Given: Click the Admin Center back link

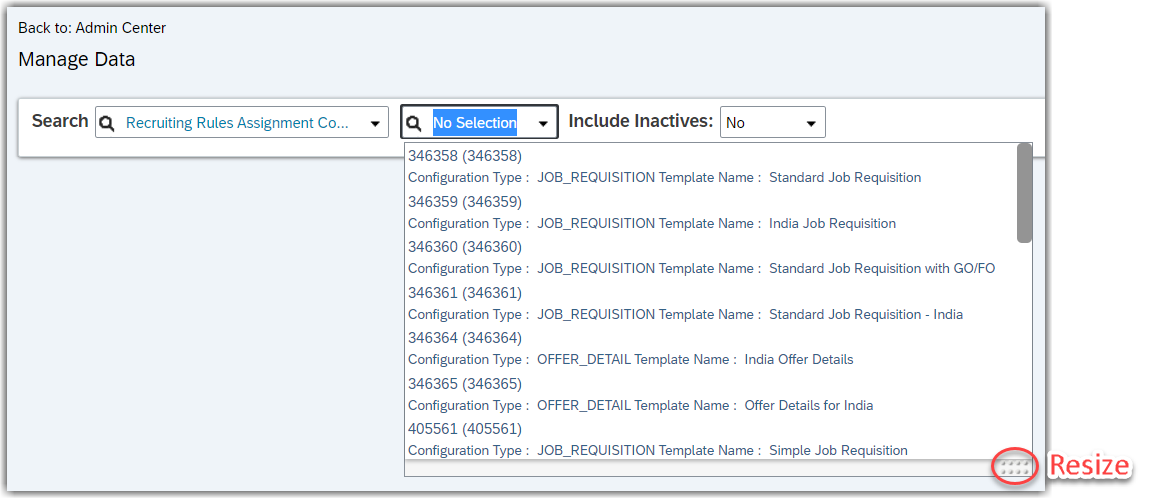Looking at the screenshot, I should [120, 28].
